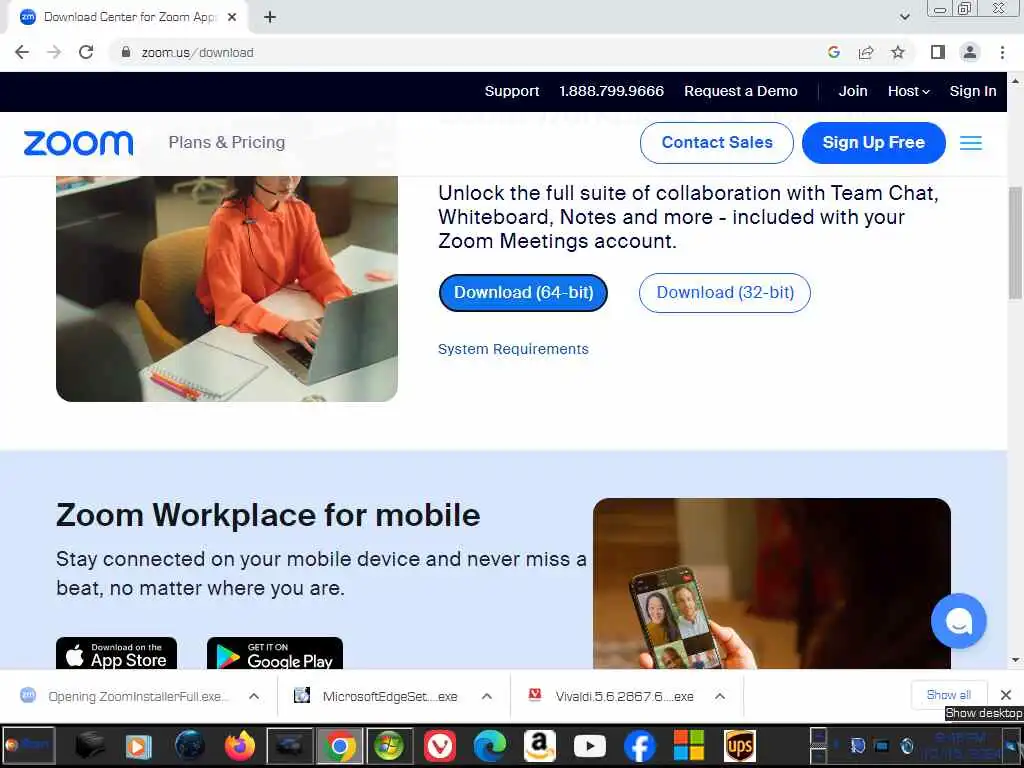
Task: Open the globe taskbar icon
Action: (x=189, y=746)
